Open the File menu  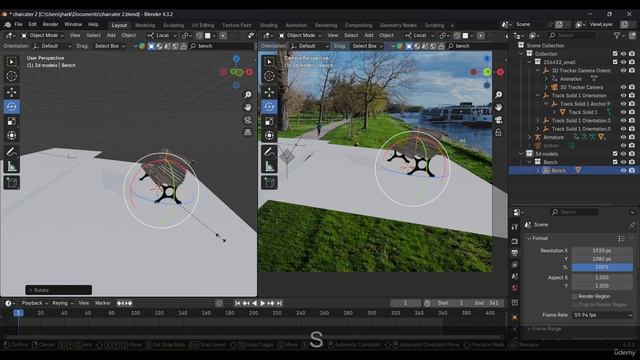tap(18, 24)
